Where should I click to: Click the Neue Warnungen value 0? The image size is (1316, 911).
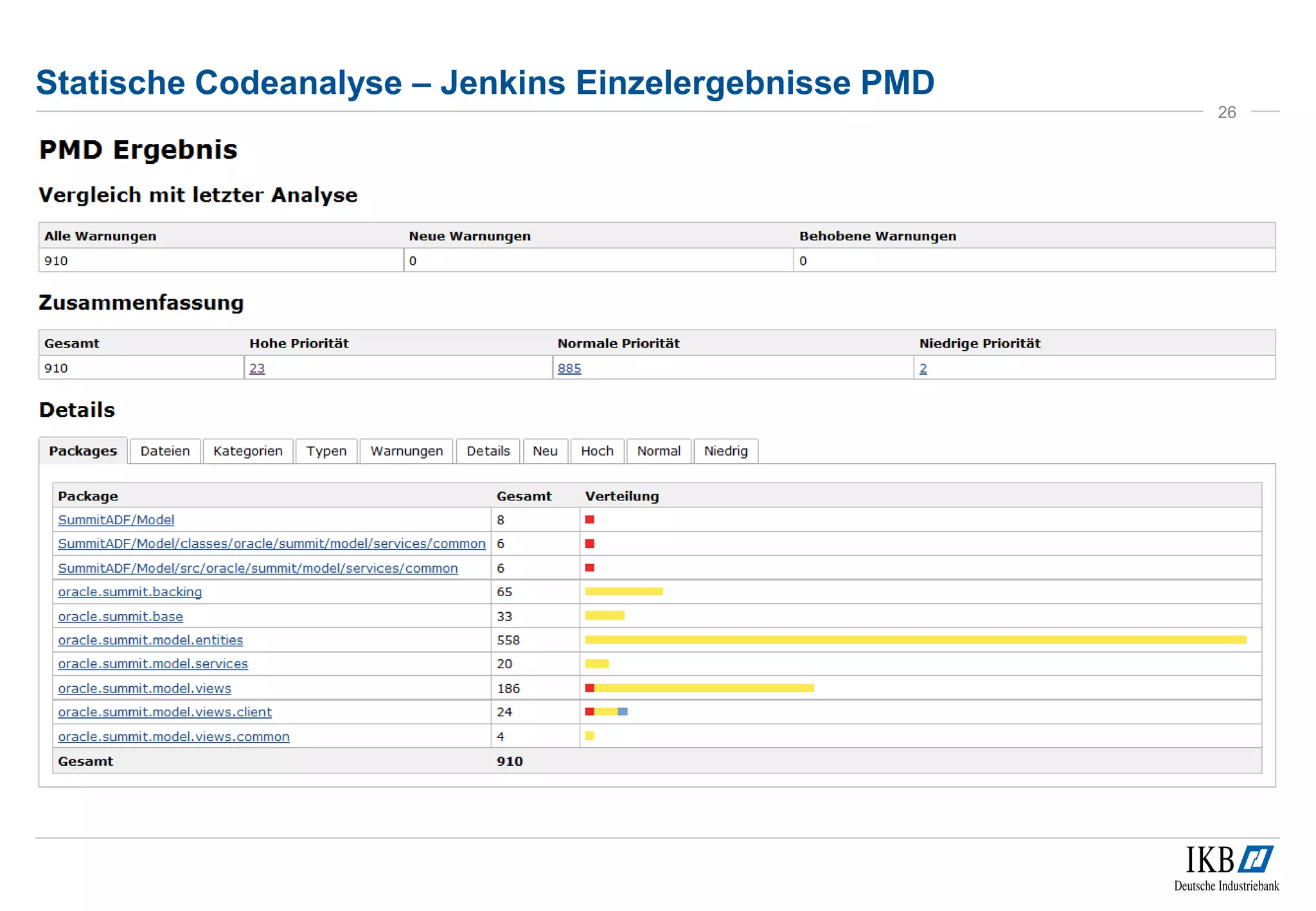[x=413, y=261]
